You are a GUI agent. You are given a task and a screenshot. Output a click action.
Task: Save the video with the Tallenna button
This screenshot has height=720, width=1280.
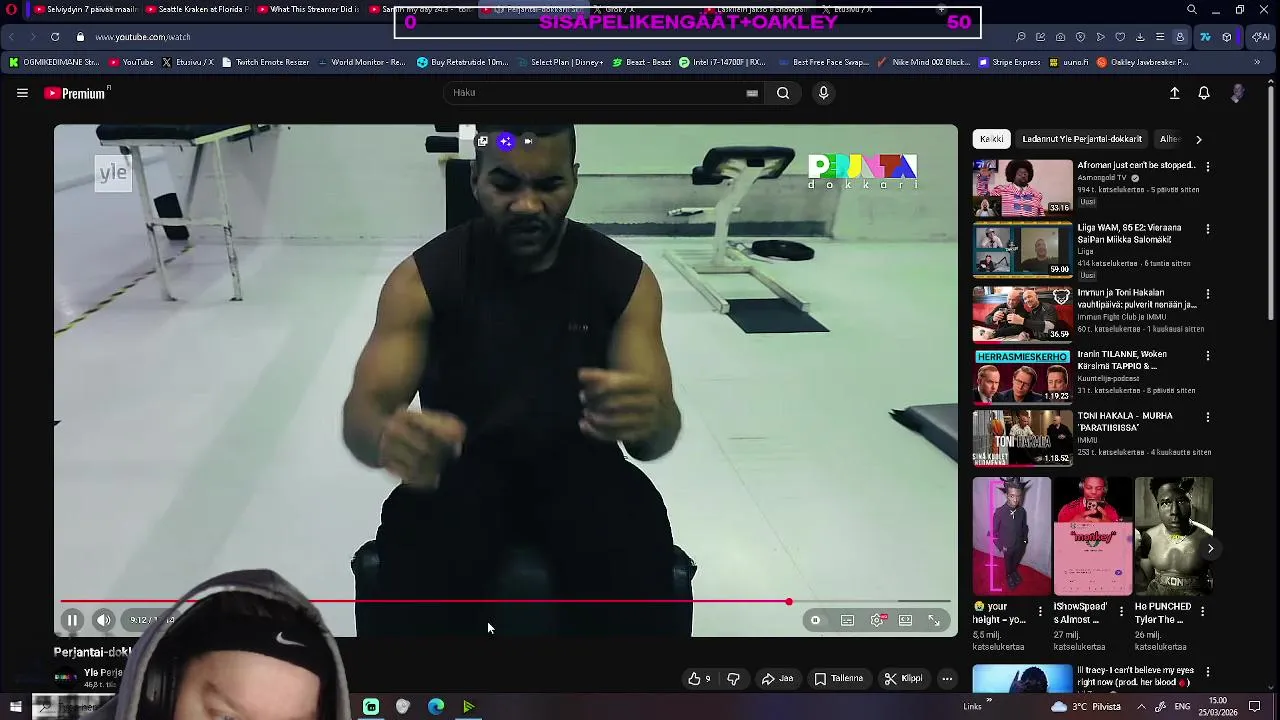(838, 679)
